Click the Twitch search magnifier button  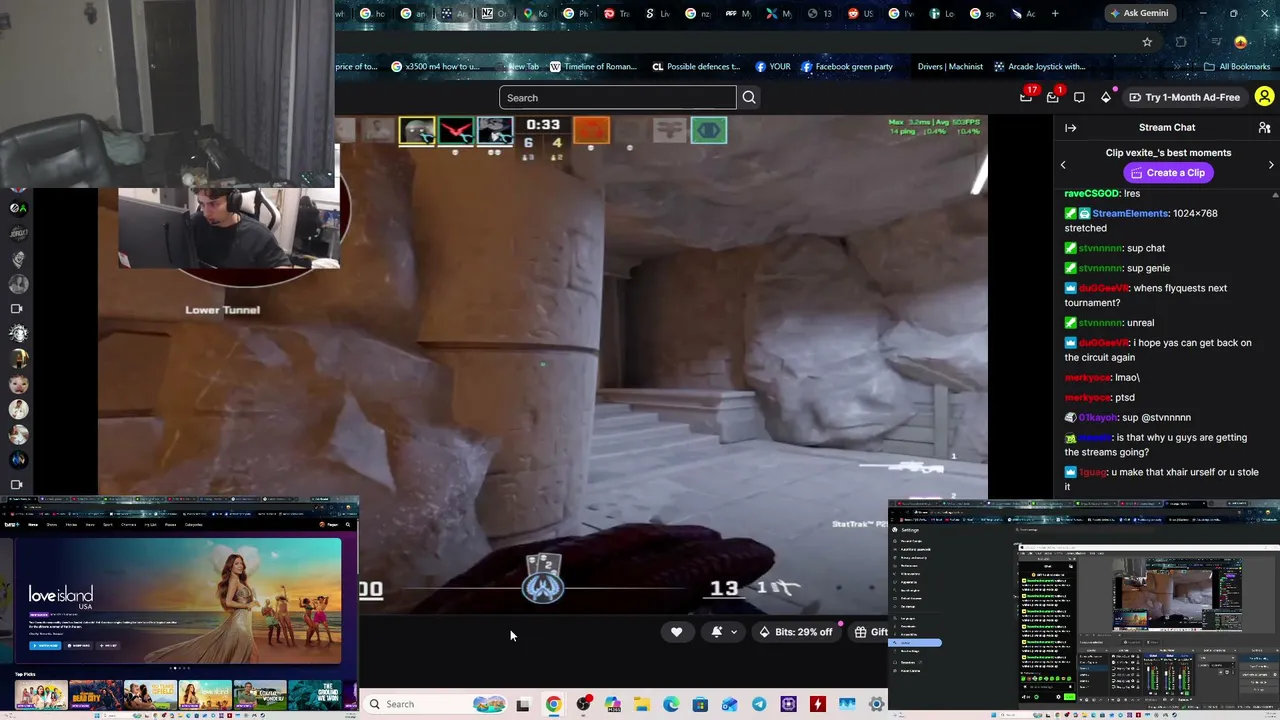[749, 97]
